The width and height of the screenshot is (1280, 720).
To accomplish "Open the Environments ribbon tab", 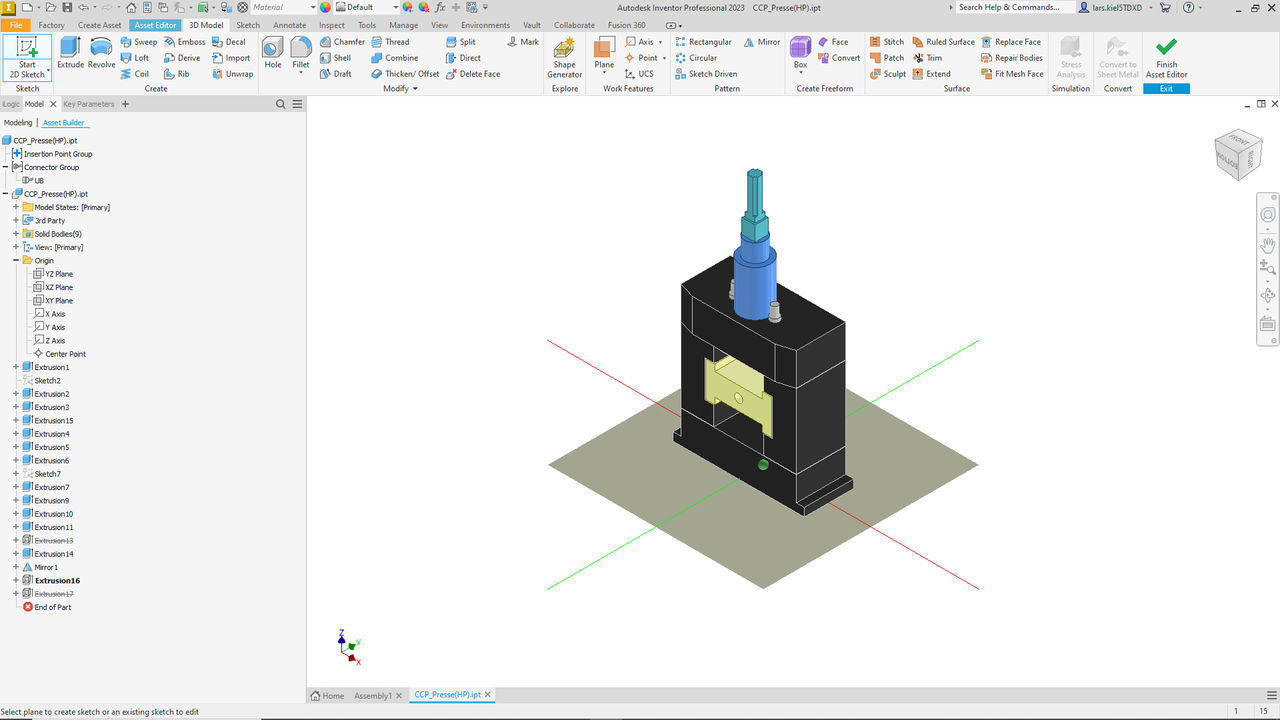I will tap(485, 25).
